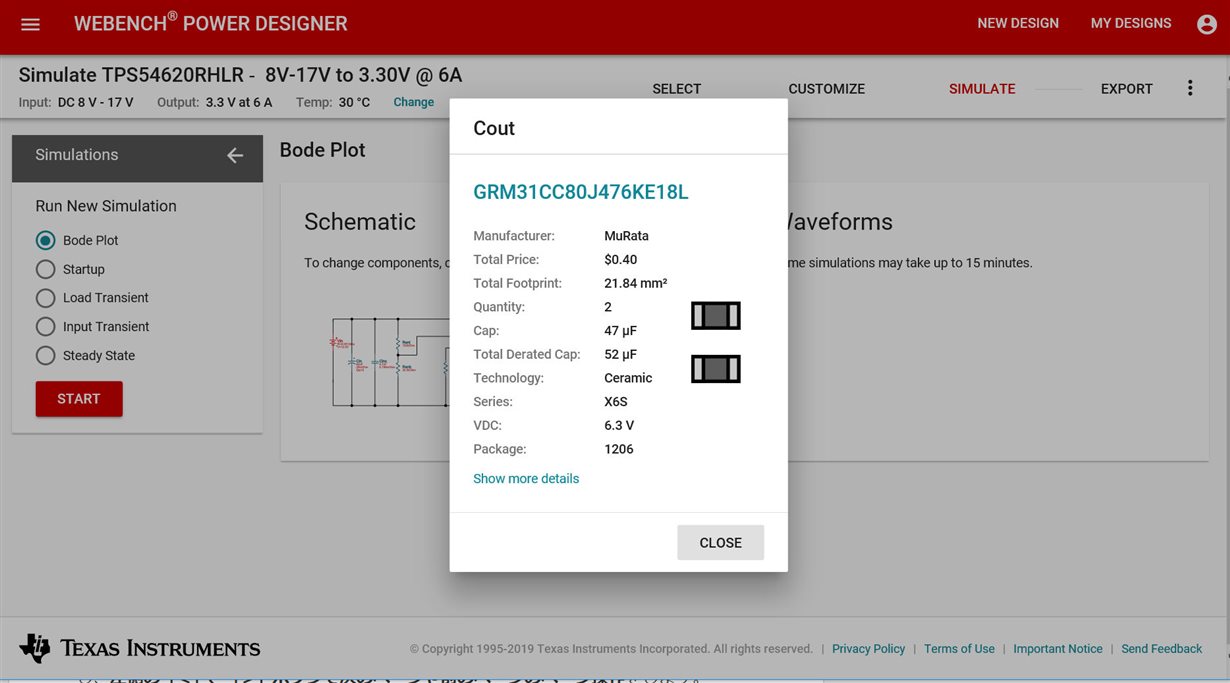Select the Bode Plot radio button

pos(45,240)
